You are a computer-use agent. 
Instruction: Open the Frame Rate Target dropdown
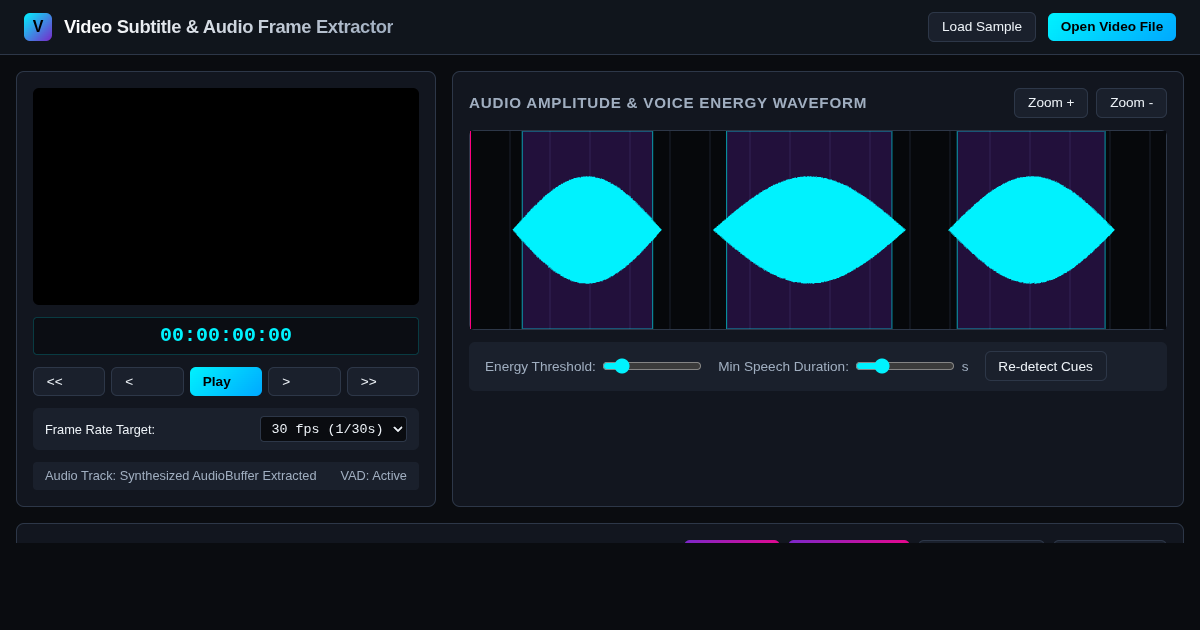point(333,429)
